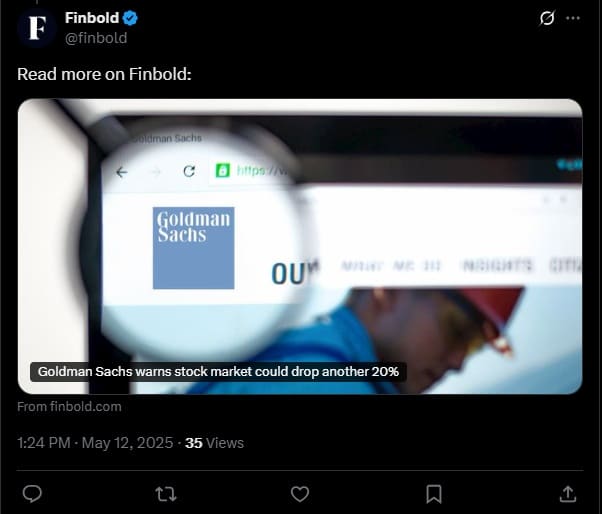Click the 'Views' label beside the count
The width and height of the screenshot is (602, 514).
225,443
